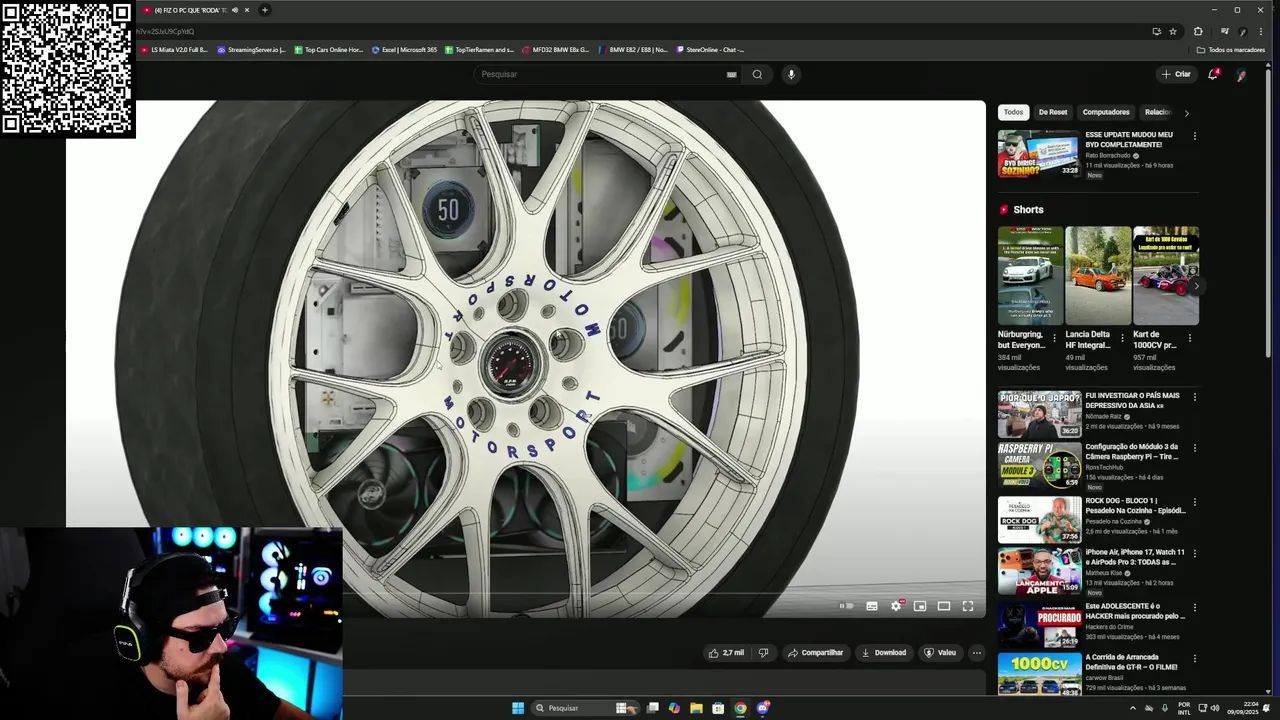Open options for the Japão investigation video
1280x720 pixels.
[x=1194, y=397]
